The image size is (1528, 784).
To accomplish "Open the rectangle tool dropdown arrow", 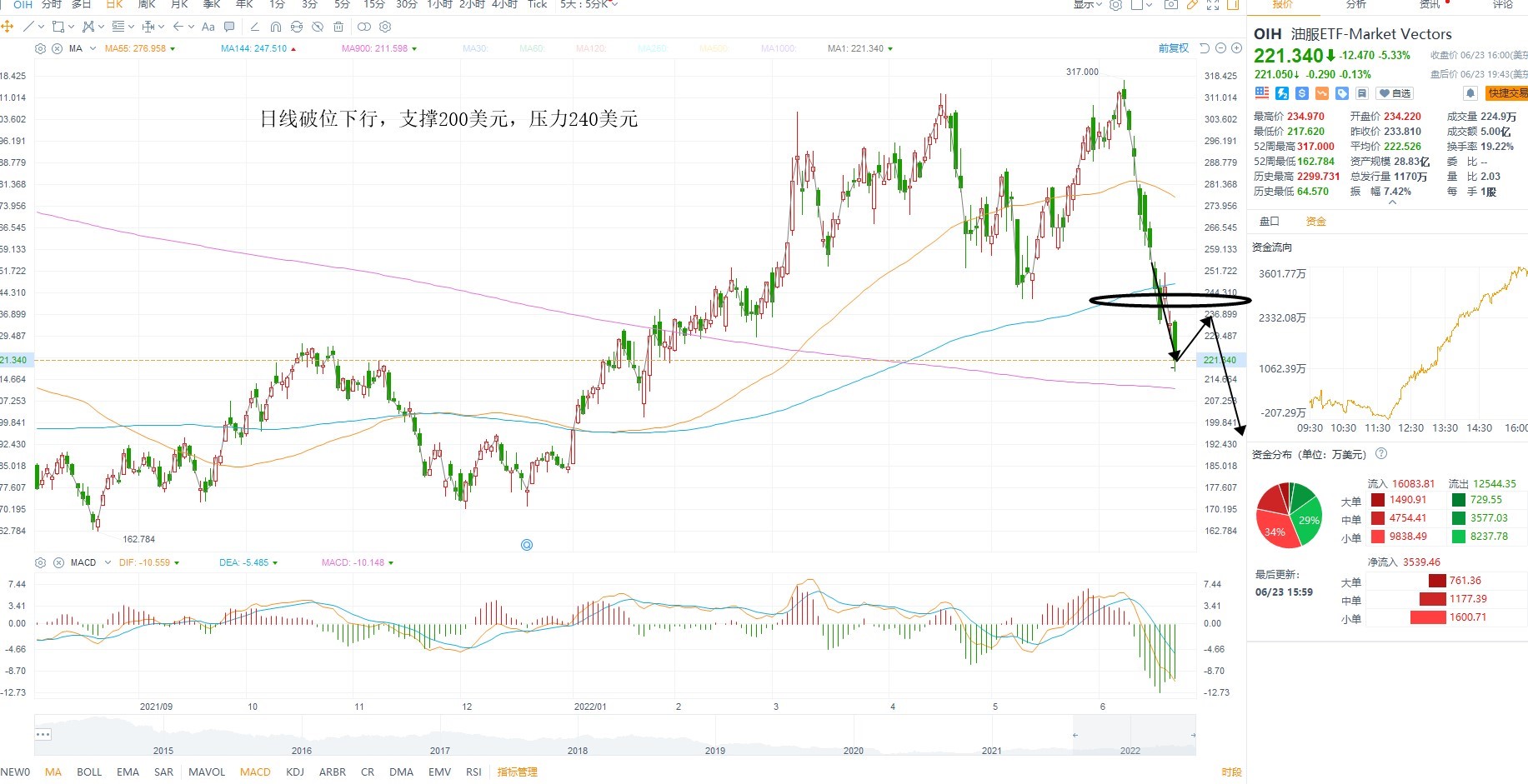I will 71,27.
